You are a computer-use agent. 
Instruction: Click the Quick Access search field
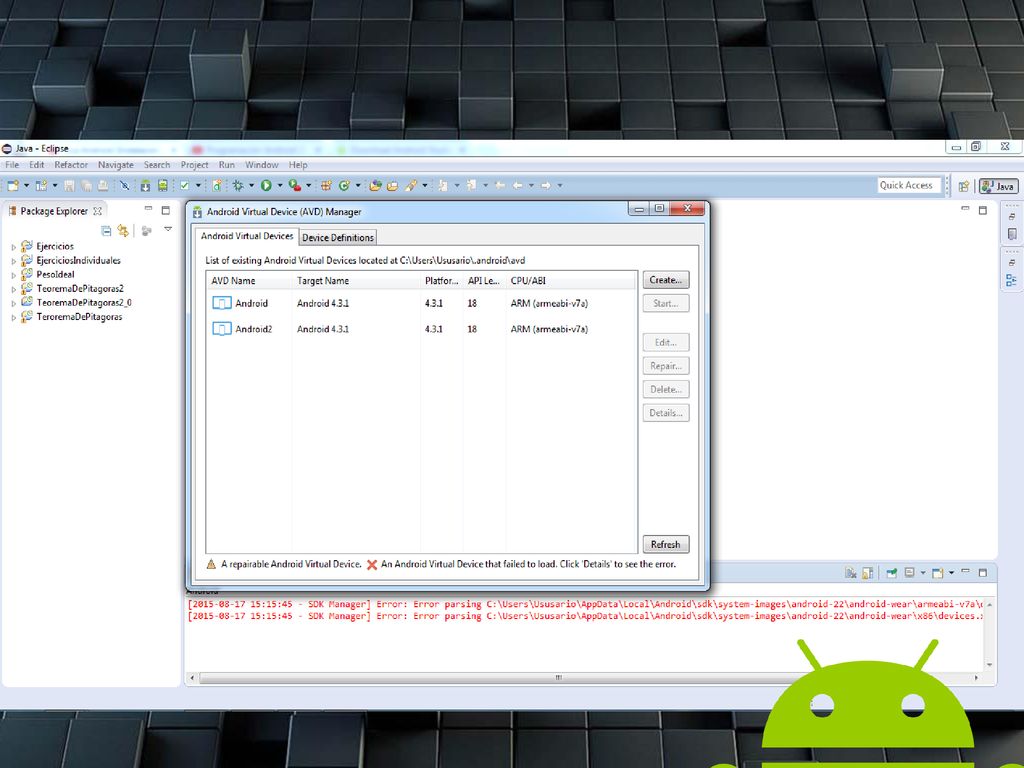pyautogui.click(x=909, y=185)
